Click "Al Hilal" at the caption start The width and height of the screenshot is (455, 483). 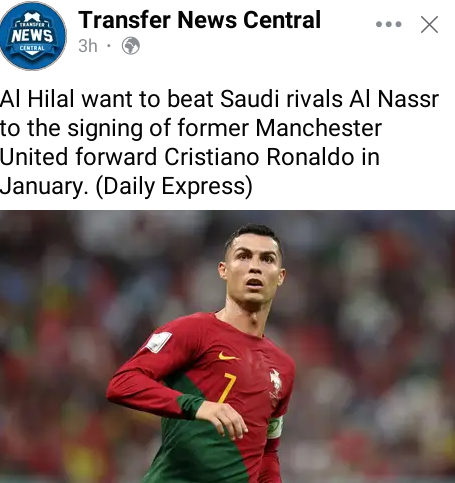pyautogui.click(x=37, y=99)
